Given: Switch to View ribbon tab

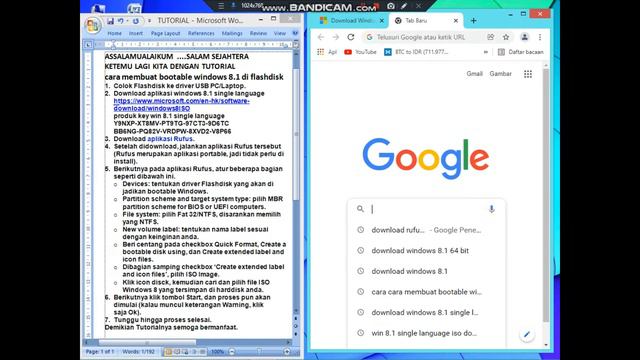Looking at the screenshot, I should pos(280,33).
